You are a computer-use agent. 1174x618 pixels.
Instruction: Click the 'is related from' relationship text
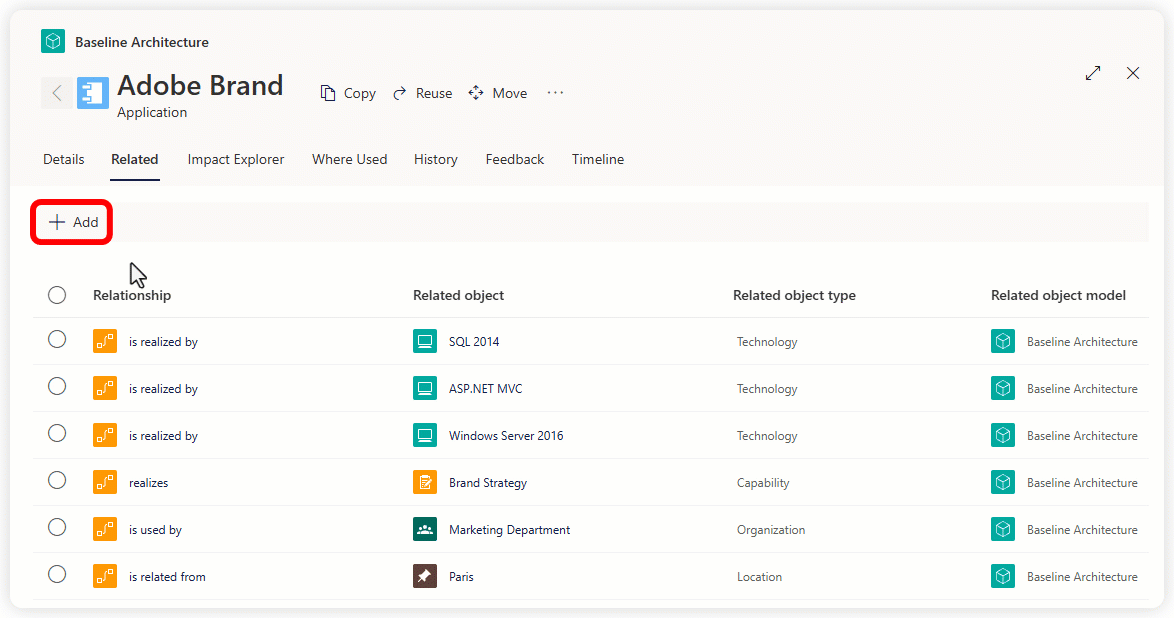point(167,577)
